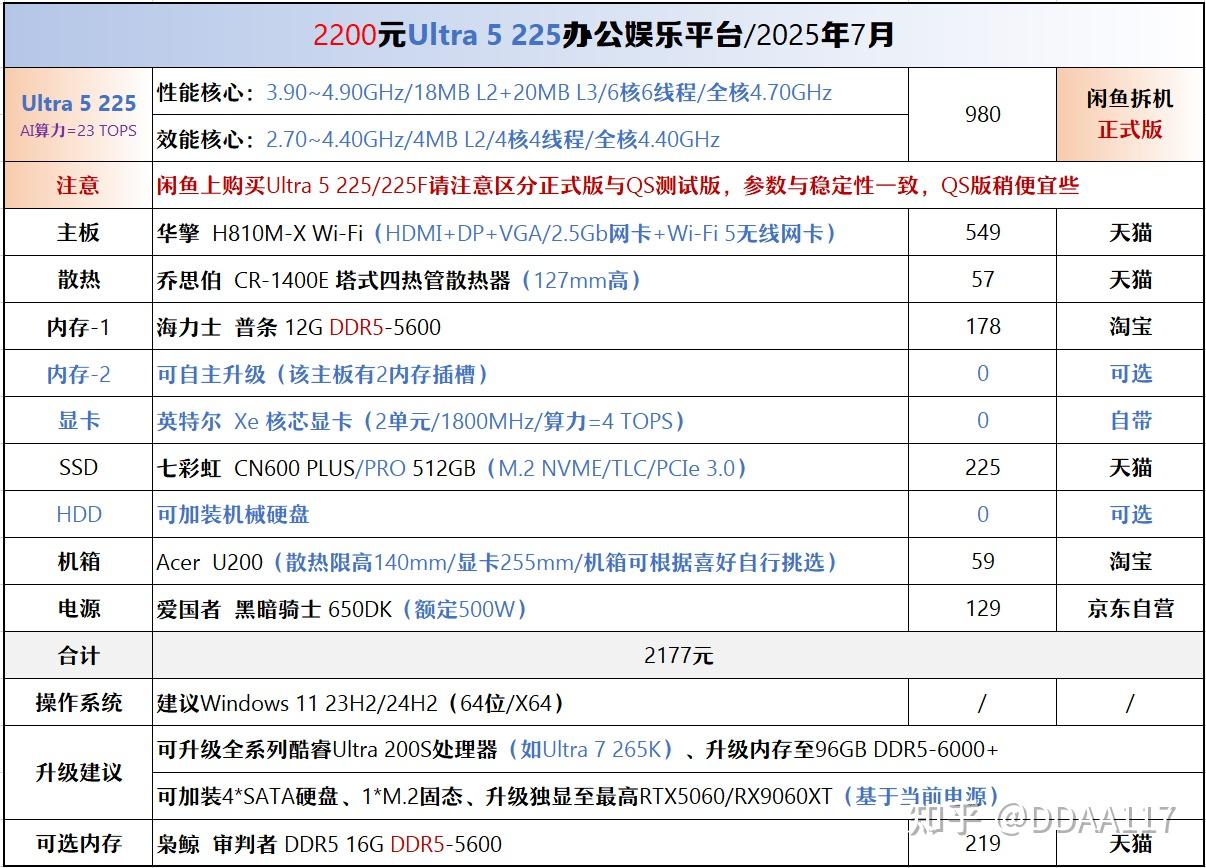Screen dimensions: 1206x868
Task: Select the '闲鱼拆机 正式版' source cell
Action: pos(1130,114)
